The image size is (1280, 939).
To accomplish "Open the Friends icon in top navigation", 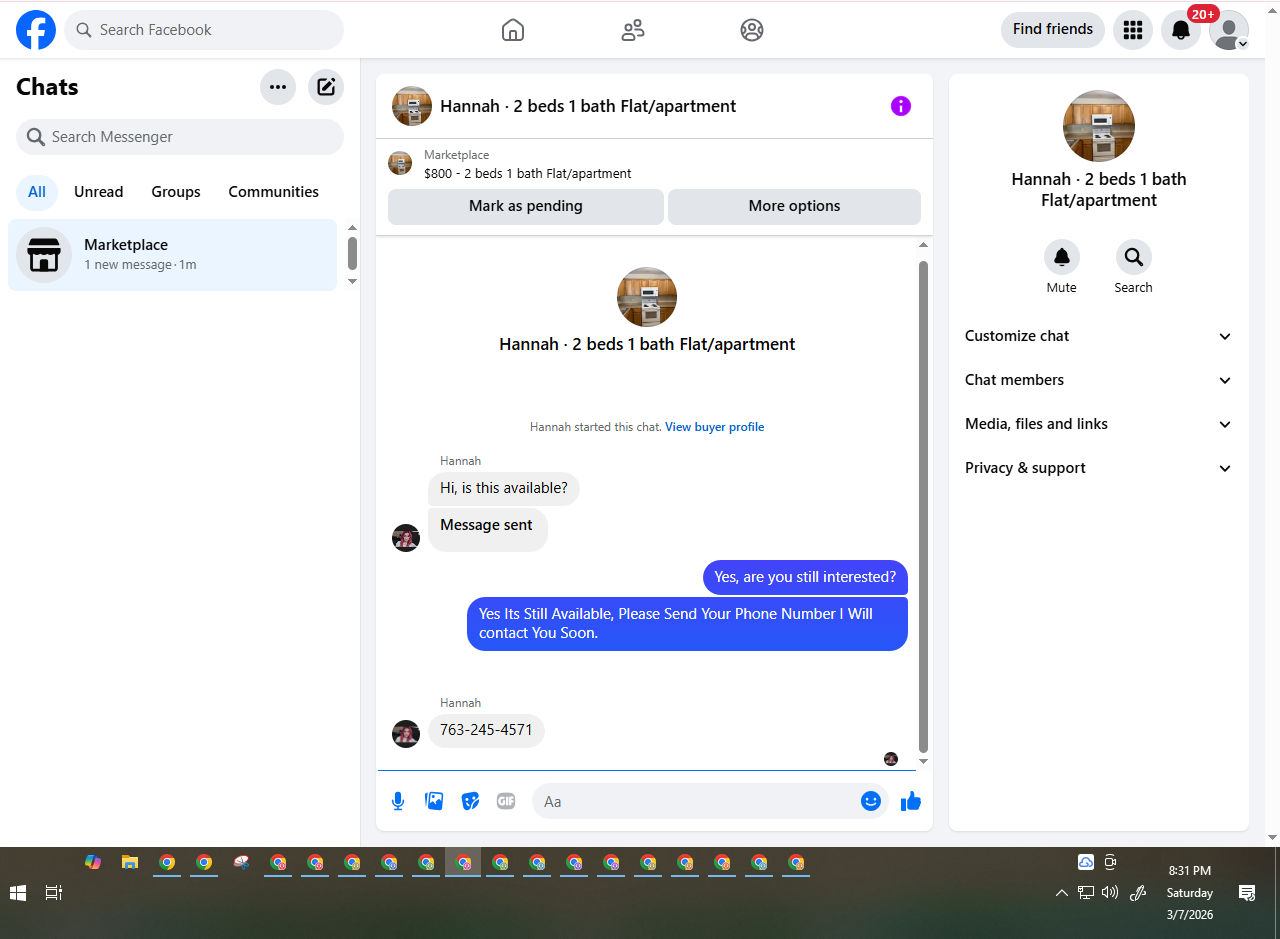I will coord(633,30).
